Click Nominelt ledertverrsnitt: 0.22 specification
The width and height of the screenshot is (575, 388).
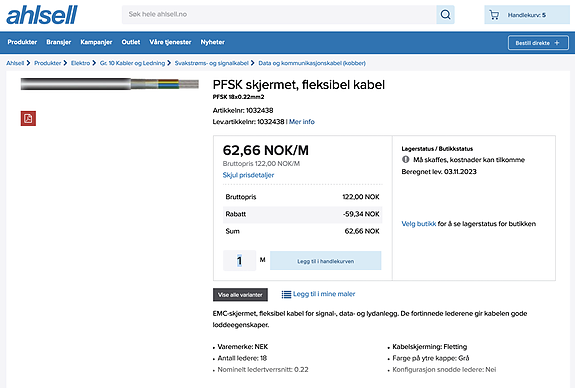(x=263, y=370)
